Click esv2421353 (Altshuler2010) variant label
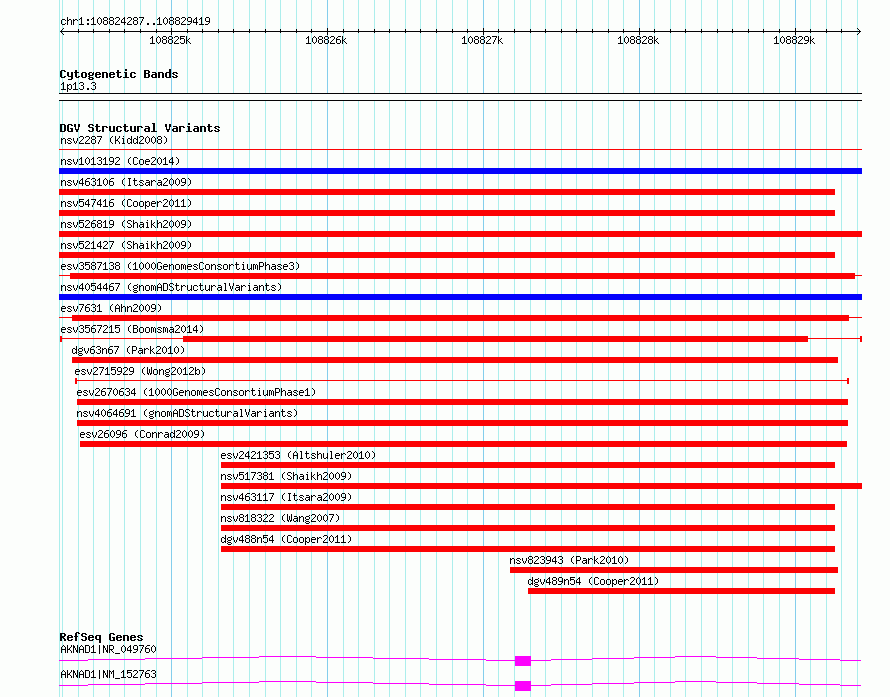 [x=298, y=455]
